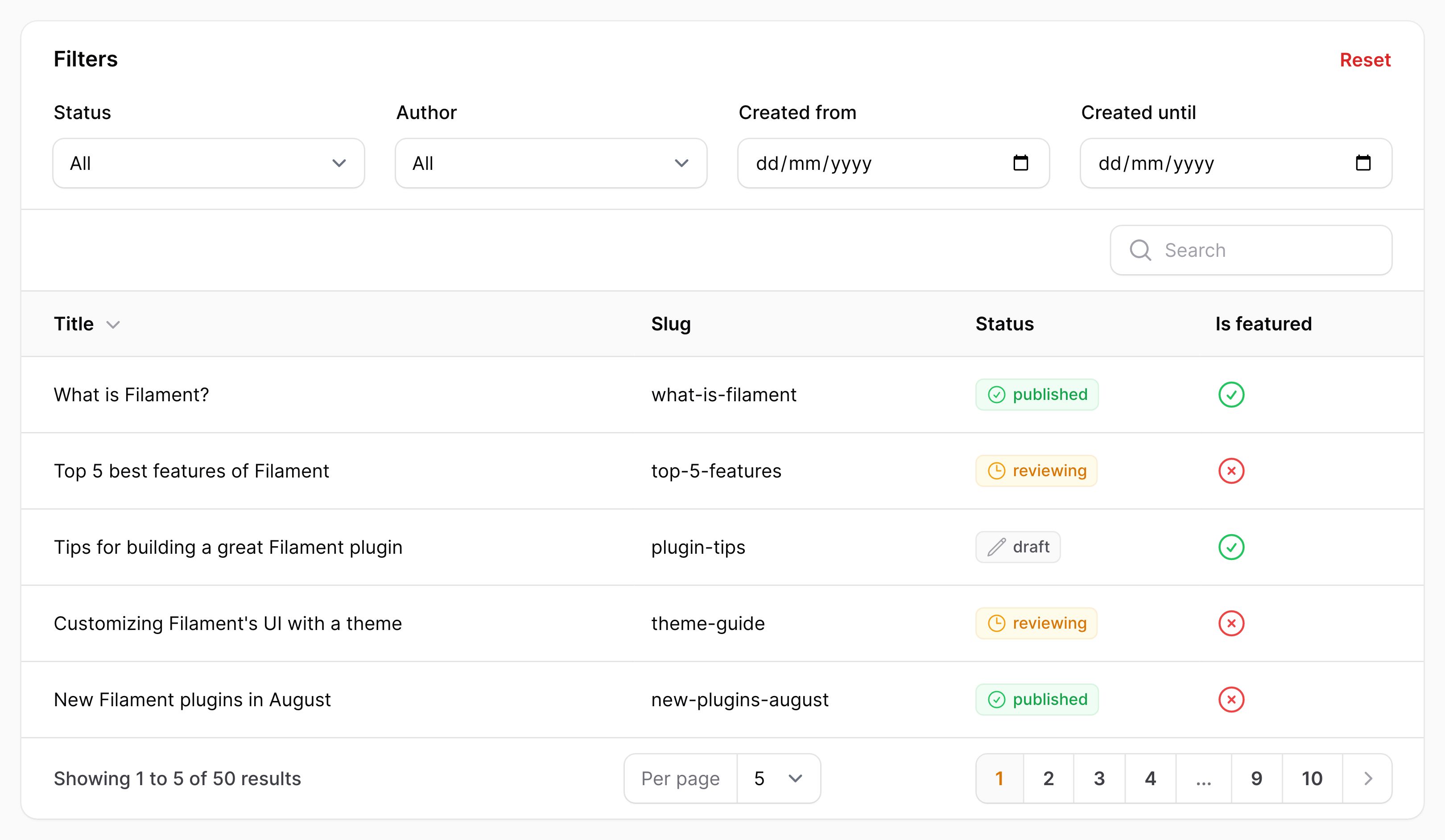Open the Per page dropdown
The width and height of the screenshot is (1445, 840).
(779, 778)
